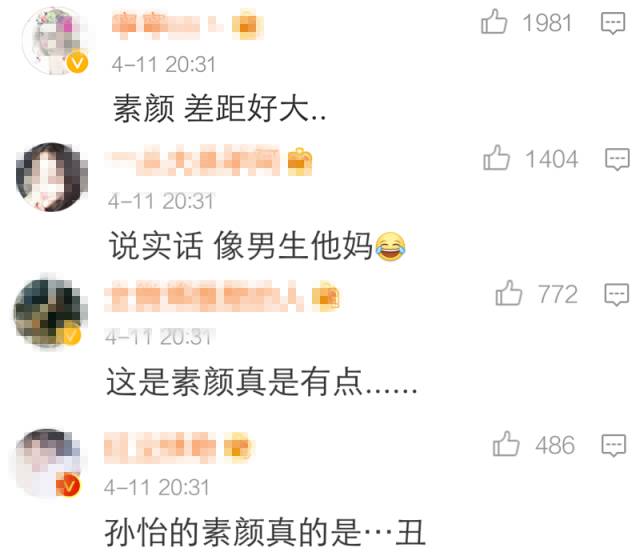Select the comment text 素颜 差距好大
This screenshot has height=556, width=640.
pos(220,108)
